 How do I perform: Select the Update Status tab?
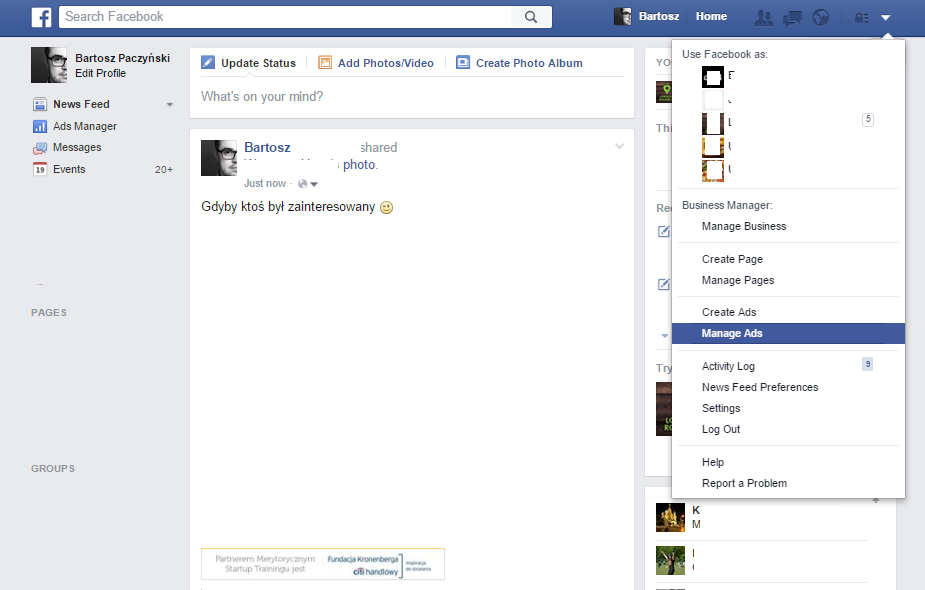[x=258, y=63]
